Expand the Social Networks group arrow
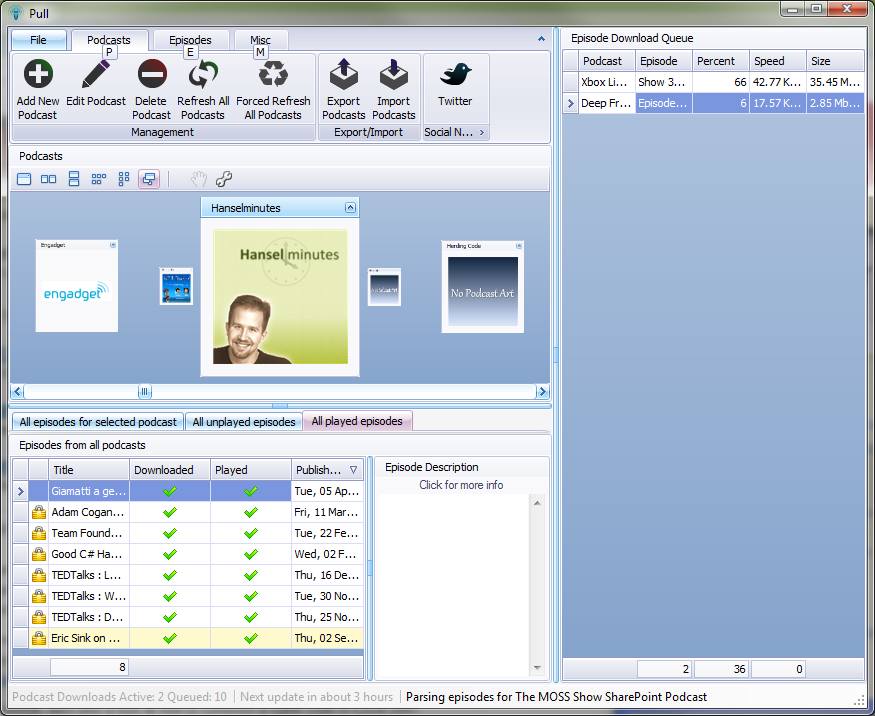Screen dimensions: 875x716 pyautogui.click(x=481, y=132)
